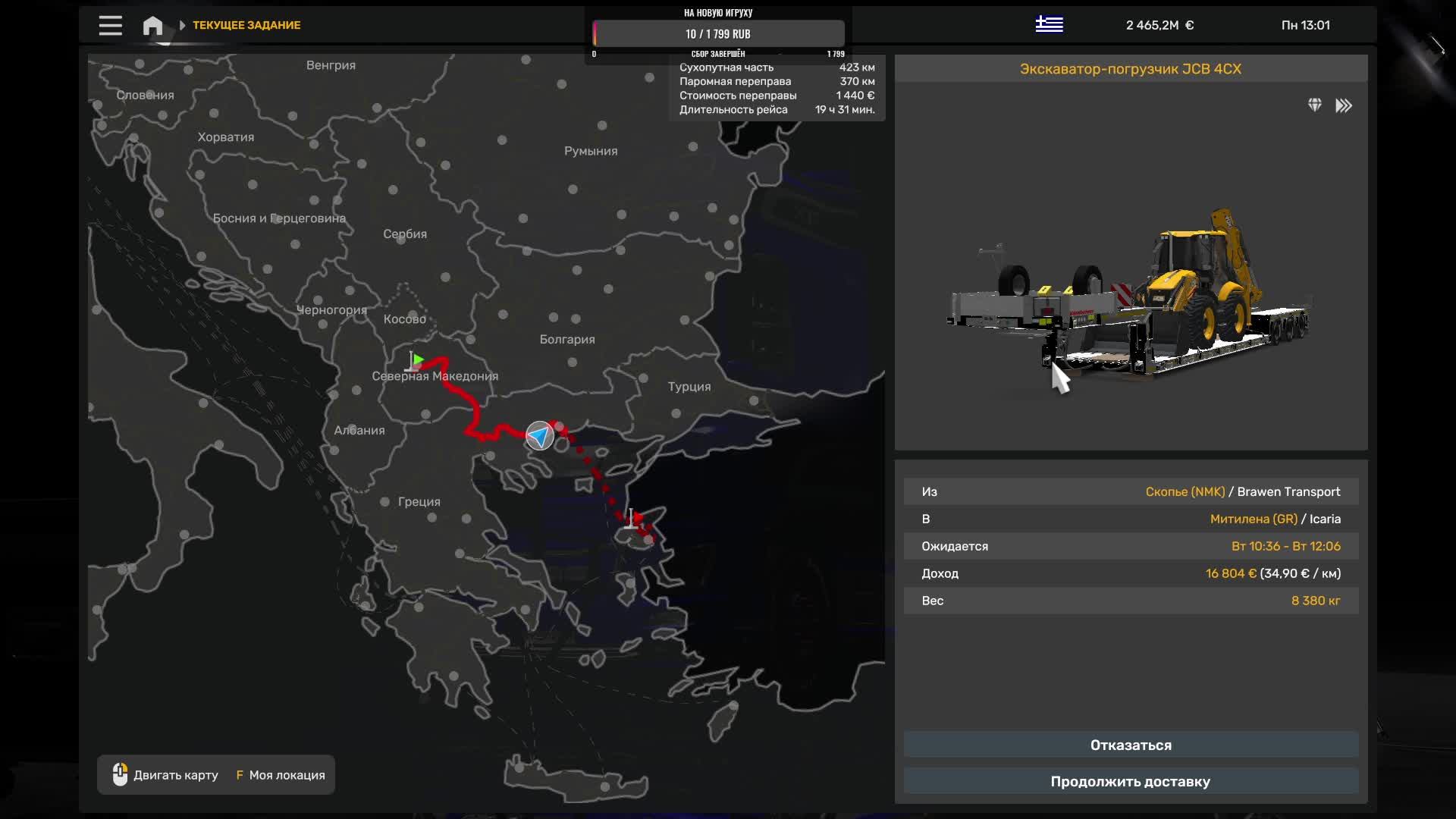This screenshot has height=819, width=1456.
Task: Expand the breadcrumb arrow before ТЕКУЩЕЕ ЗАДАНИЕ
Action: pyautogui.click(x=182, y=26)
